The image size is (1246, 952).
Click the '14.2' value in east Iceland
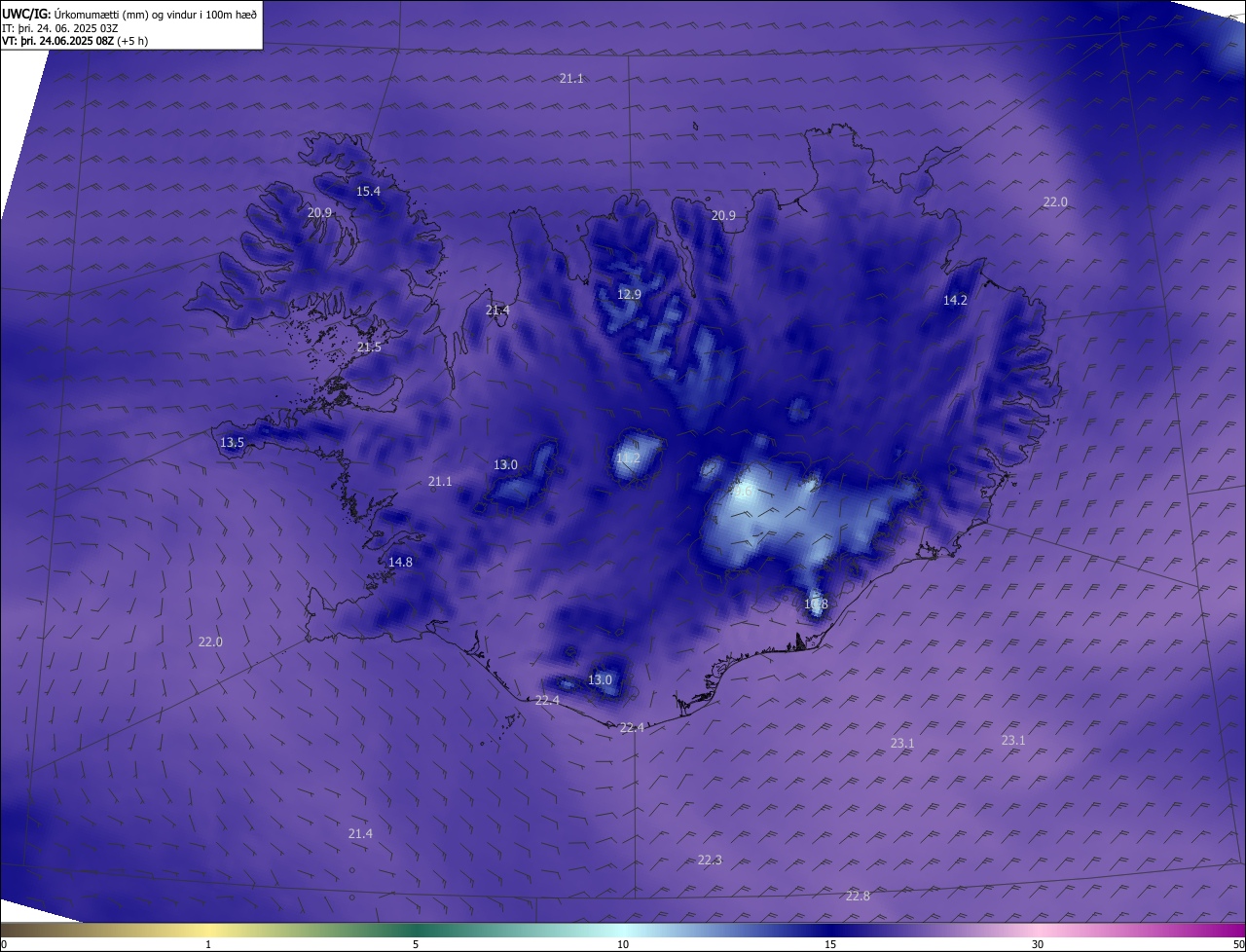(x=955, y=301)
